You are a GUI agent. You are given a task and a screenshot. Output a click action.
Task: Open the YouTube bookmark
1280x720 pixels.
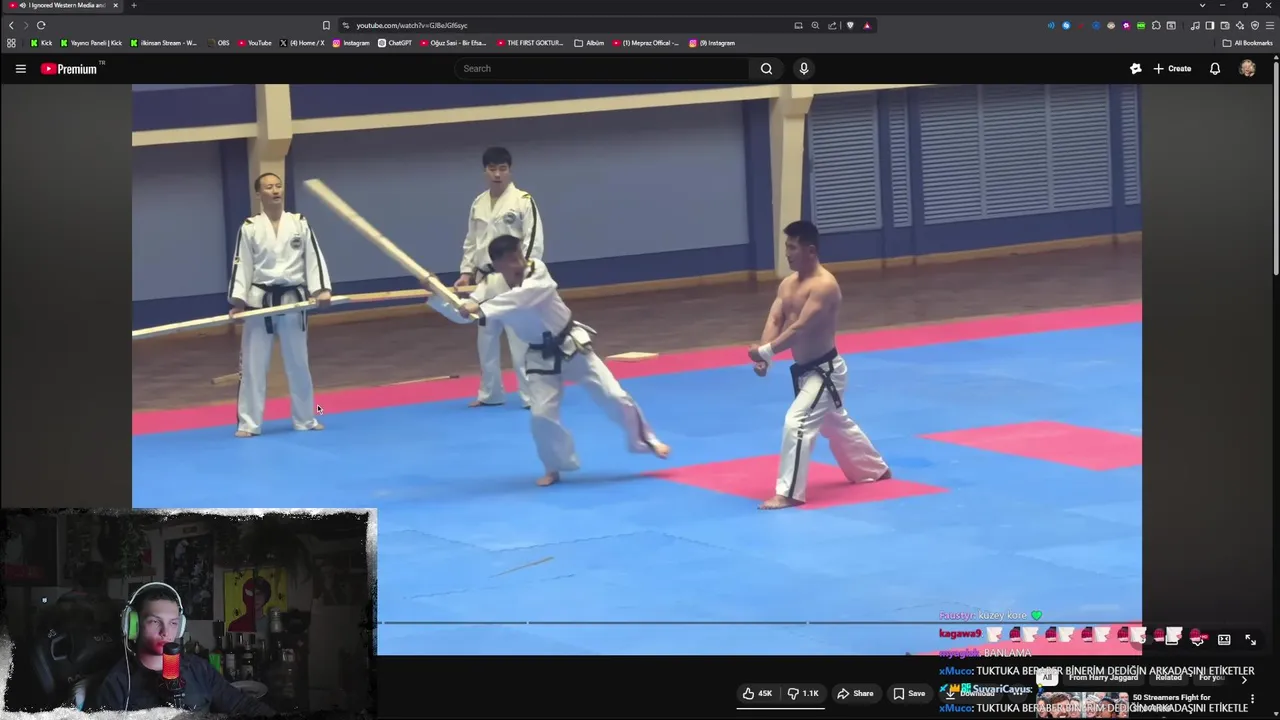tap(255, 43)
